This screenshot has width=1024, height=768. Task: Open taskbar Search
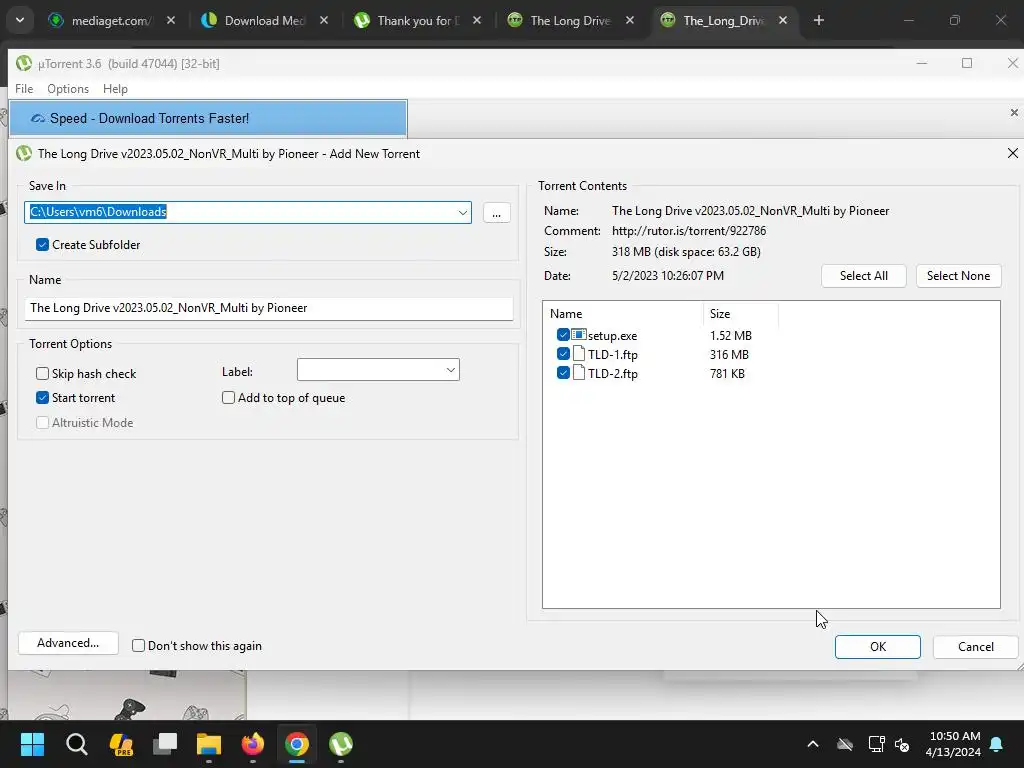76,744
